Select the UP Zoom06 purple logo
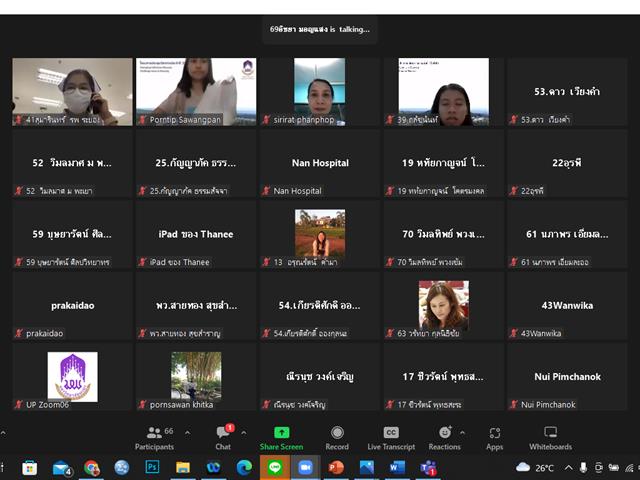This screenshot has height=480, width=640. tap(73, 377)
